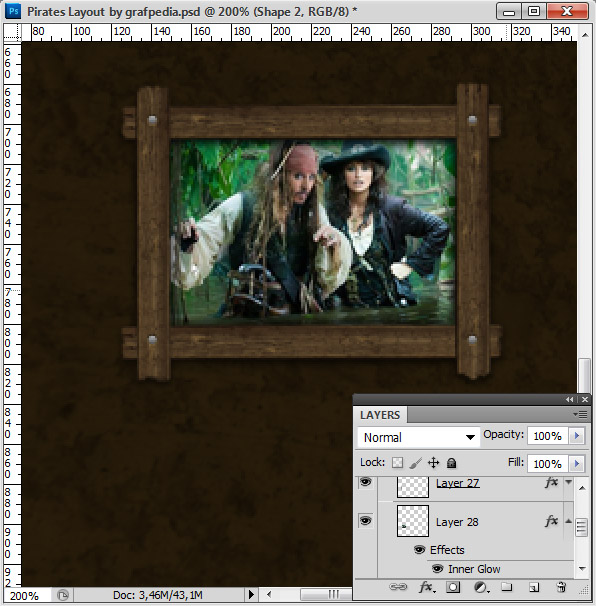Hide Layer 28 using its eye icon
The image size is (596, 606).
click(x=366, y=521)
